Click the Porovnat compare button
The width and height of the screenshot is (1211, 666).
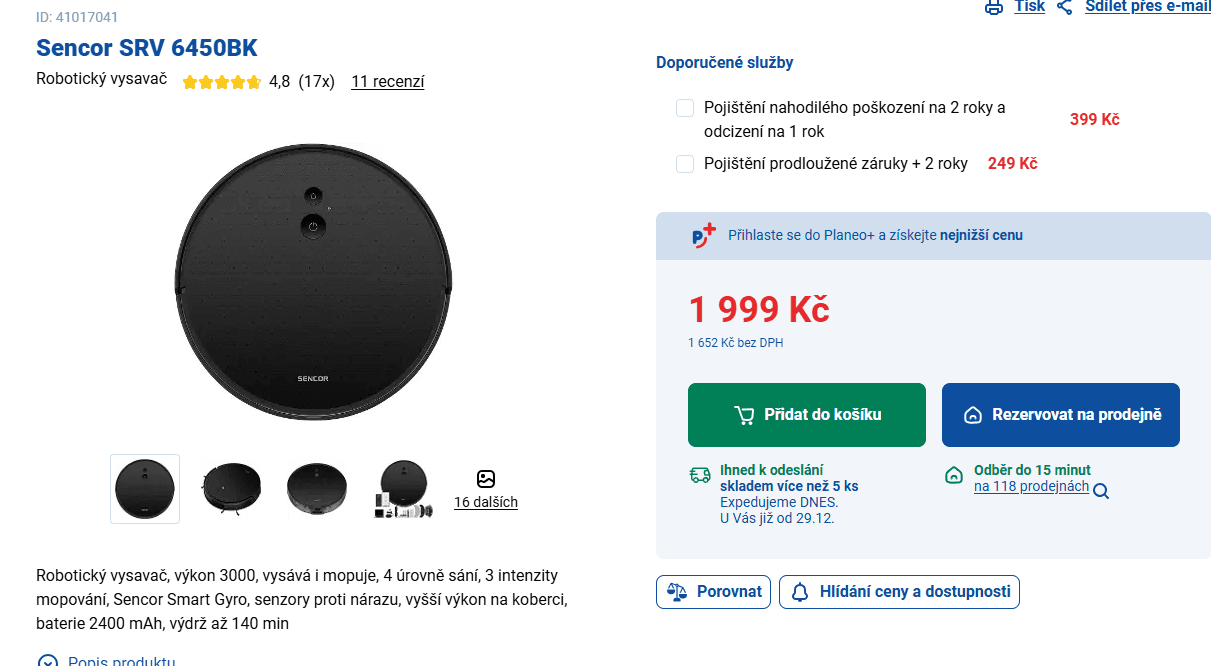tap(714, 592)
